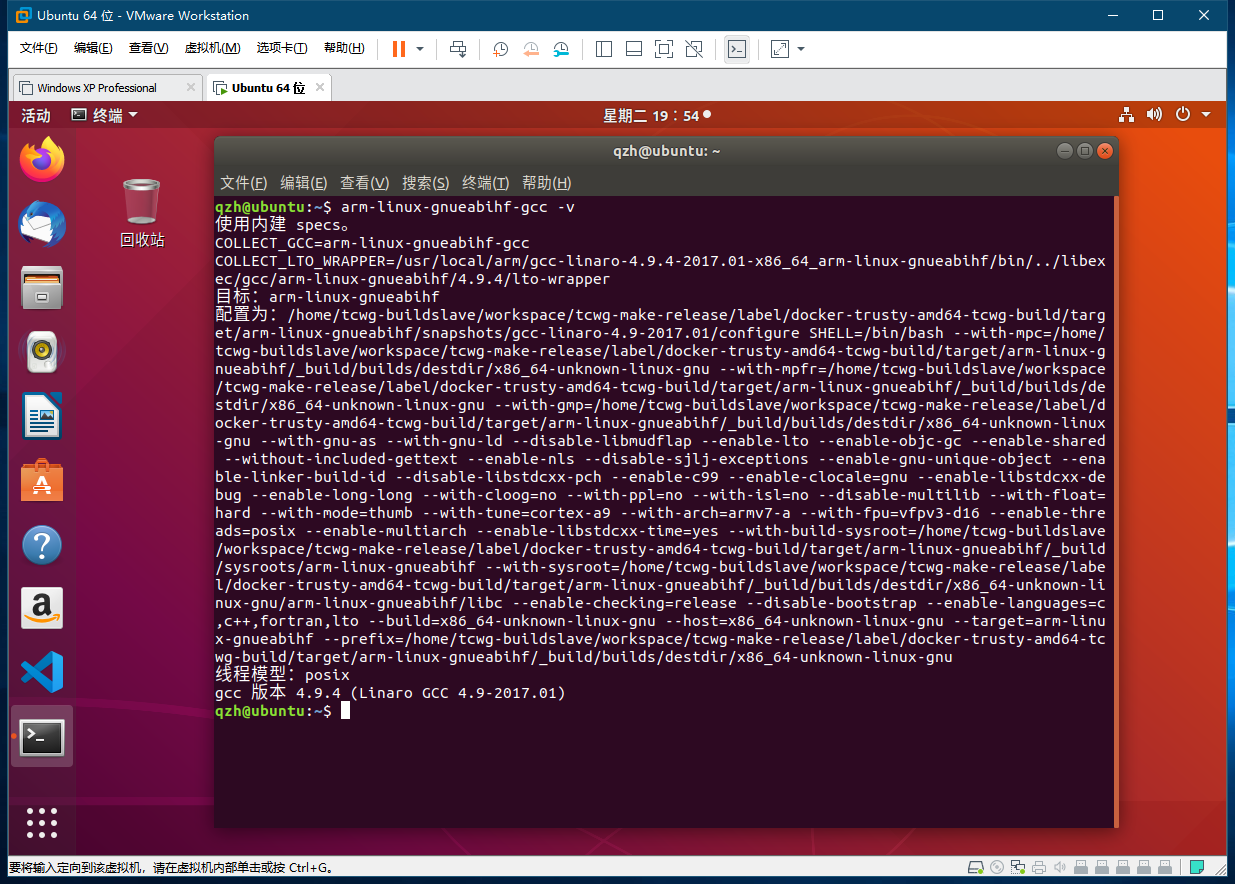Open Ubuntu 活动 activities overview
This screenshot has height=884, width=1235.
(x=36, y=116)
